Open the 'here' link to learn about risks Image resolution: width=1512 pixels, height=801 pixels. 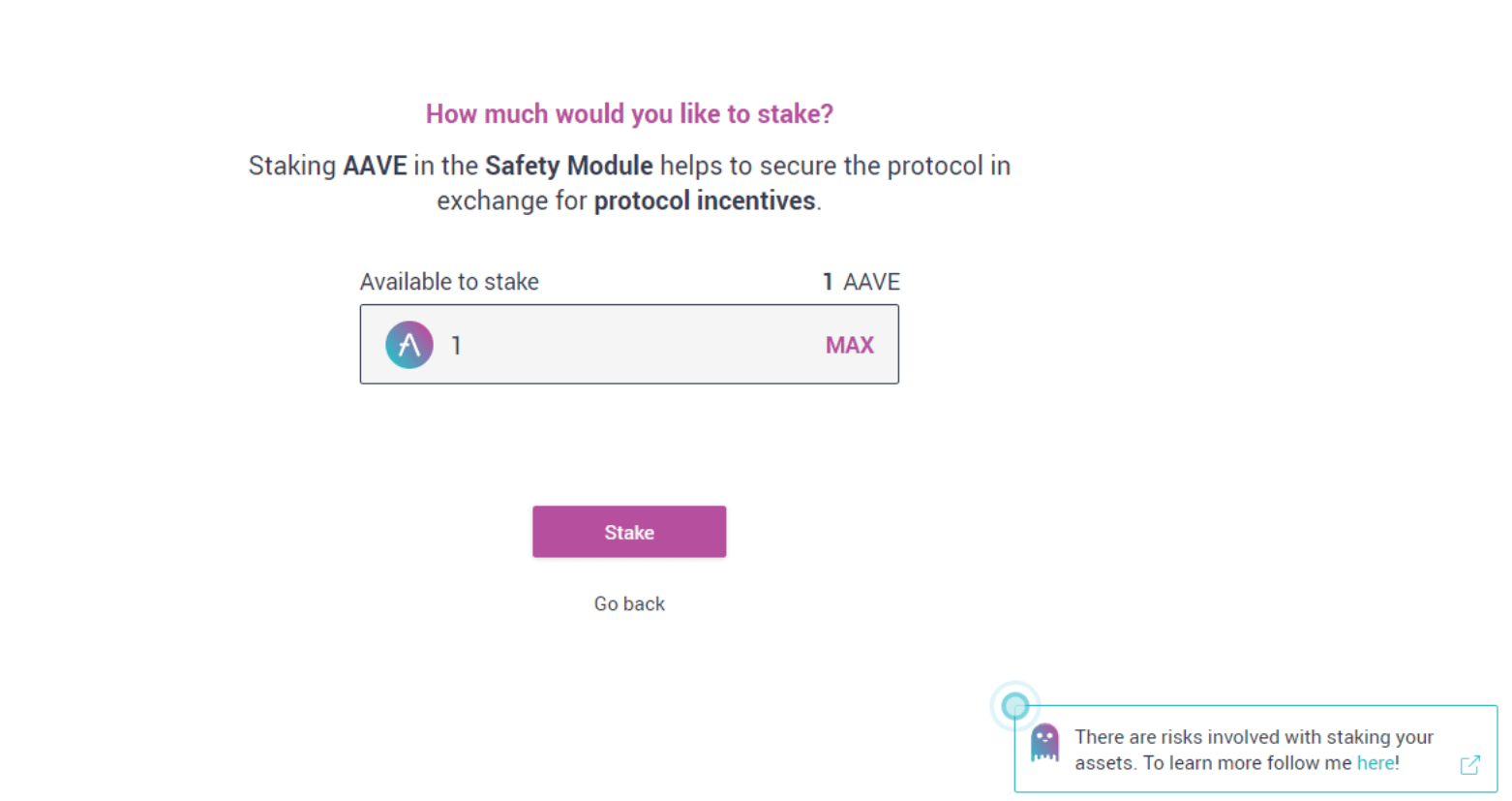(x=1376, y=762)
